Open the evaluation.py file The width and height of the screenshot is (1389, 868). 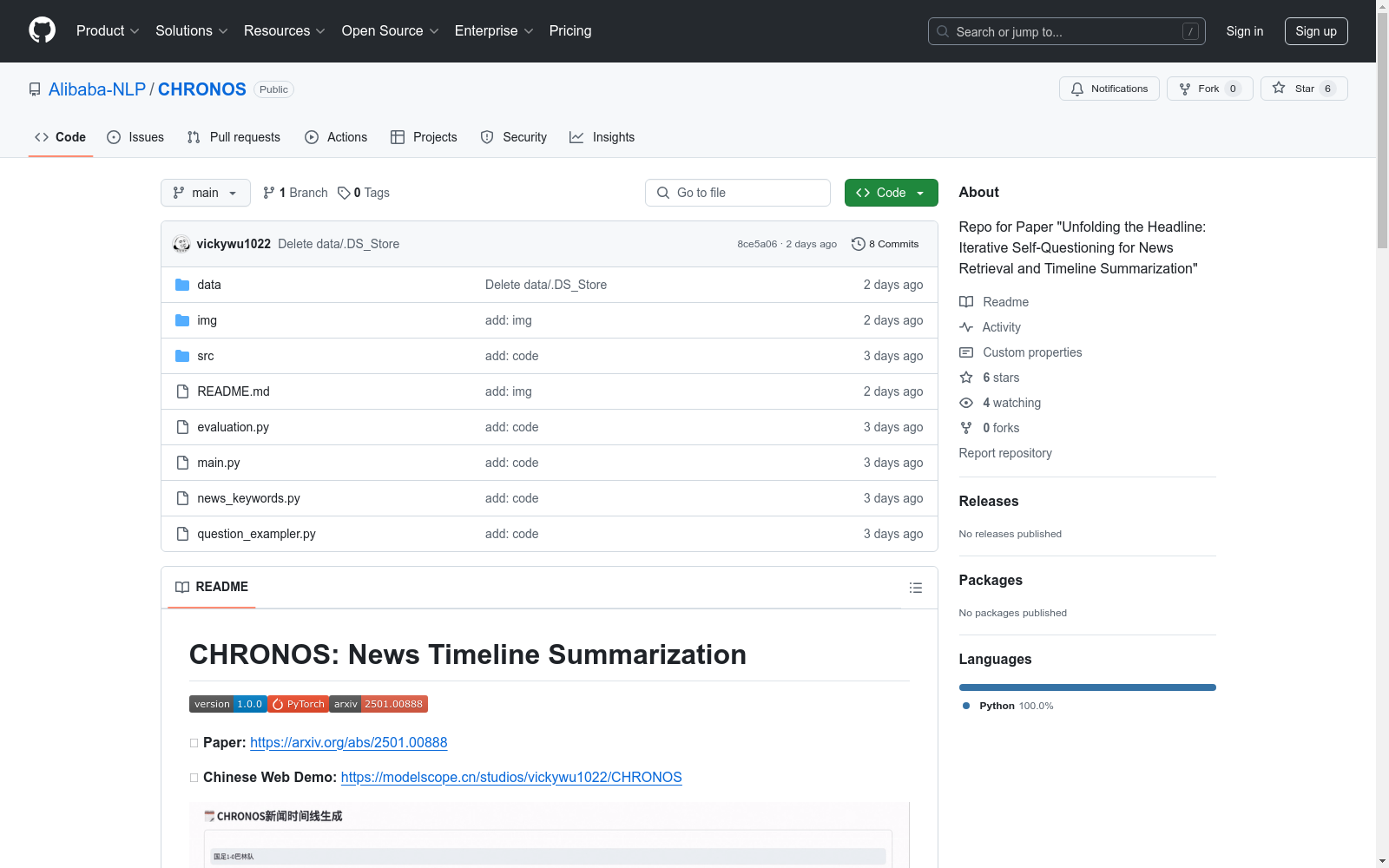(x=234, y=427)
